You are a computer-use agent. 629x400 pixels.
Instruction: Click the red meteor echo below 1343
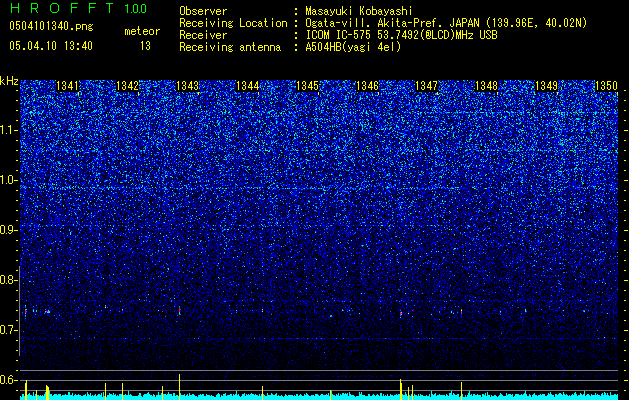tap(179, 311)
